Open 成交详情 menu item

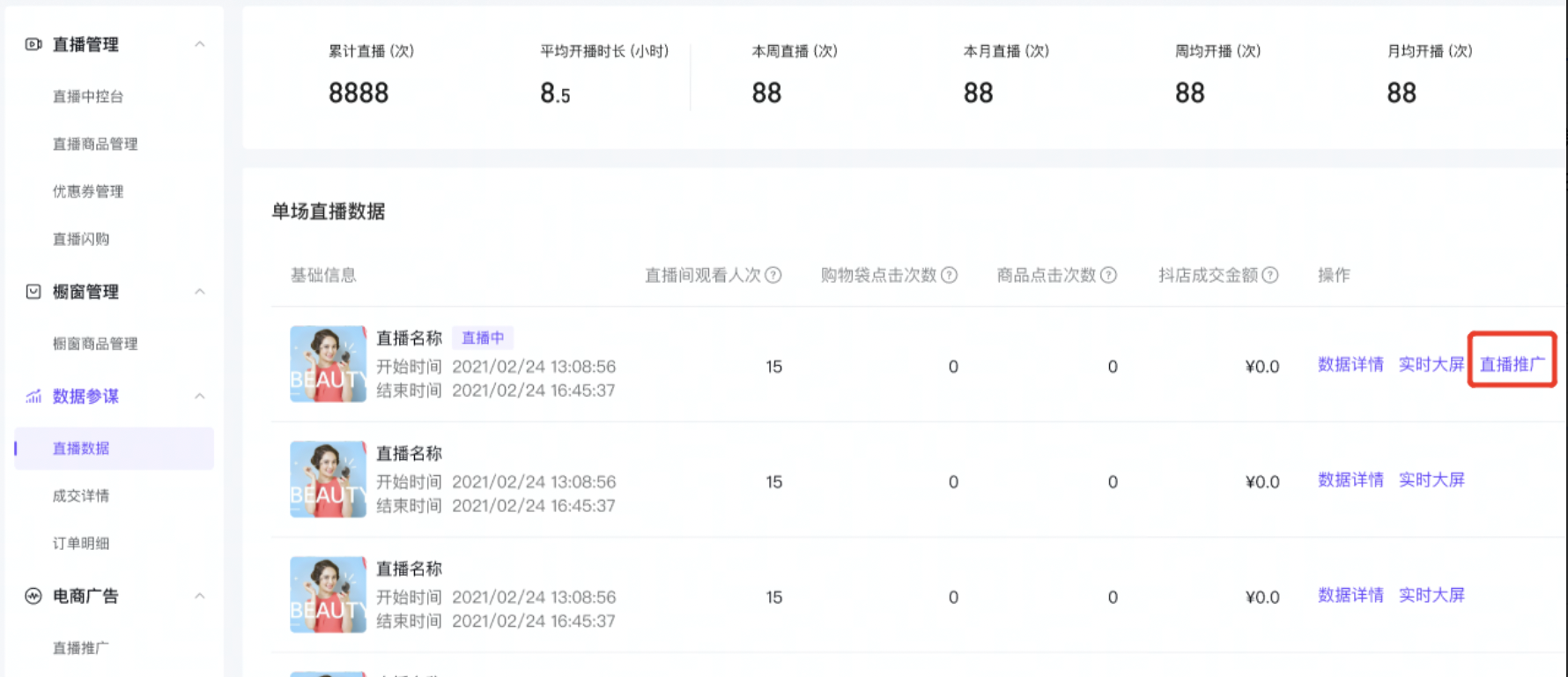[x=81, y=496]
